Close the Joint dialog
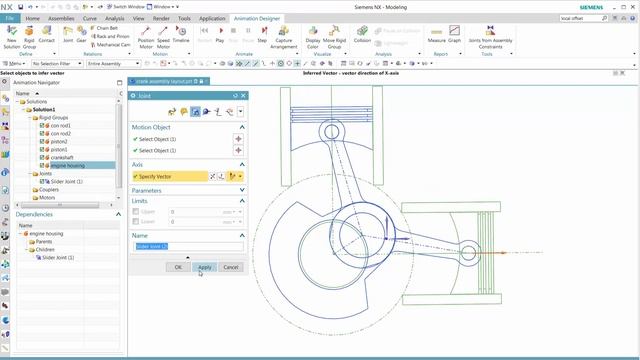640x360 pixels. click(243, 96)
